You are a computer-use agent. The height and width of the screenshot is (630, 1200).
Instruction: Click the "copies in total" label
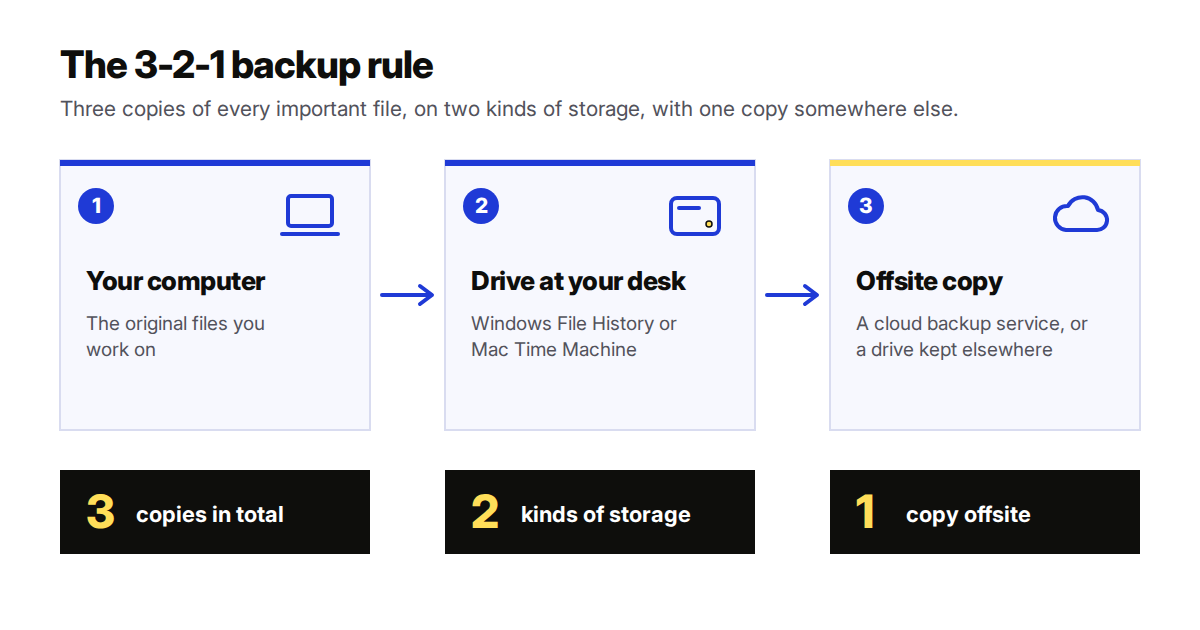[210, 515]
